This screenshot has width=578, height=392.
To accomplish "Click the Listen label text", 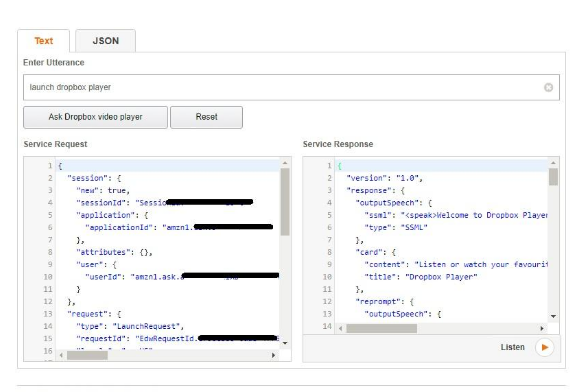I will [512, 347].
